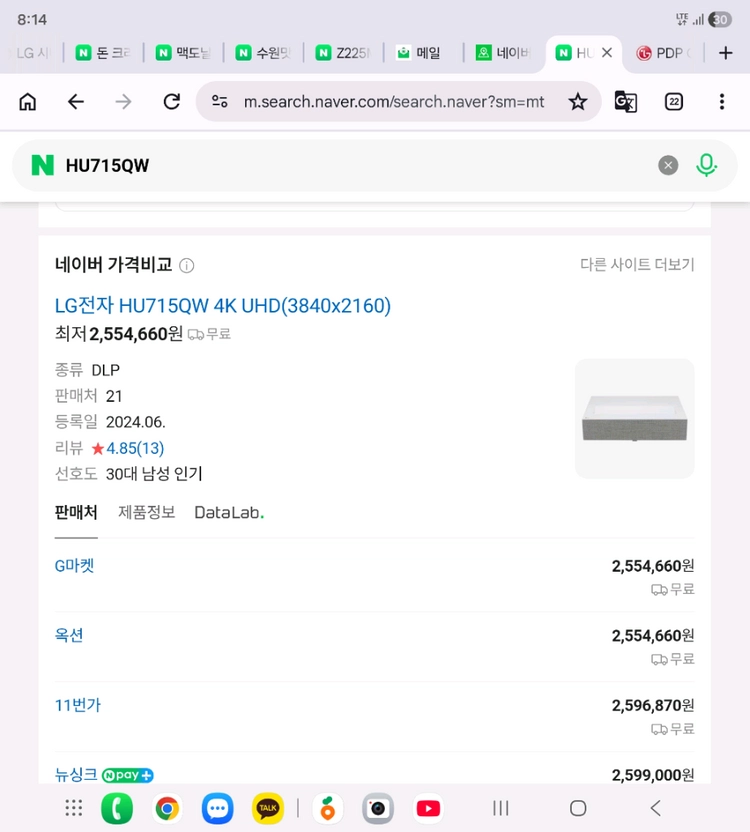Open the 뉴싱크 seller link
Image resolution: width=750 pixels, height=832 pixels.
pyautogui.click(x=76, y=775)
